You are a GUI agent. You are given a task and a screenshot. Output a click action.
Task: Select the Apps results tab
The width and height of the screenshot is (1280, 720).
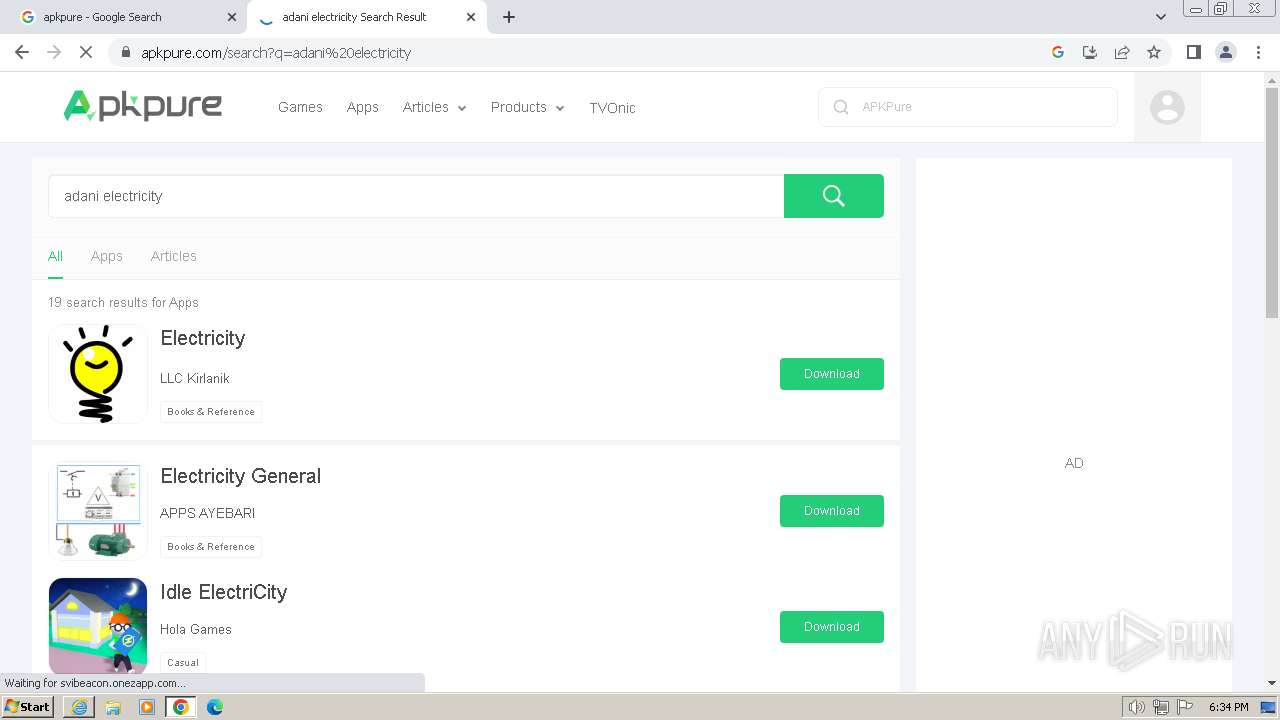coord(107,256)
